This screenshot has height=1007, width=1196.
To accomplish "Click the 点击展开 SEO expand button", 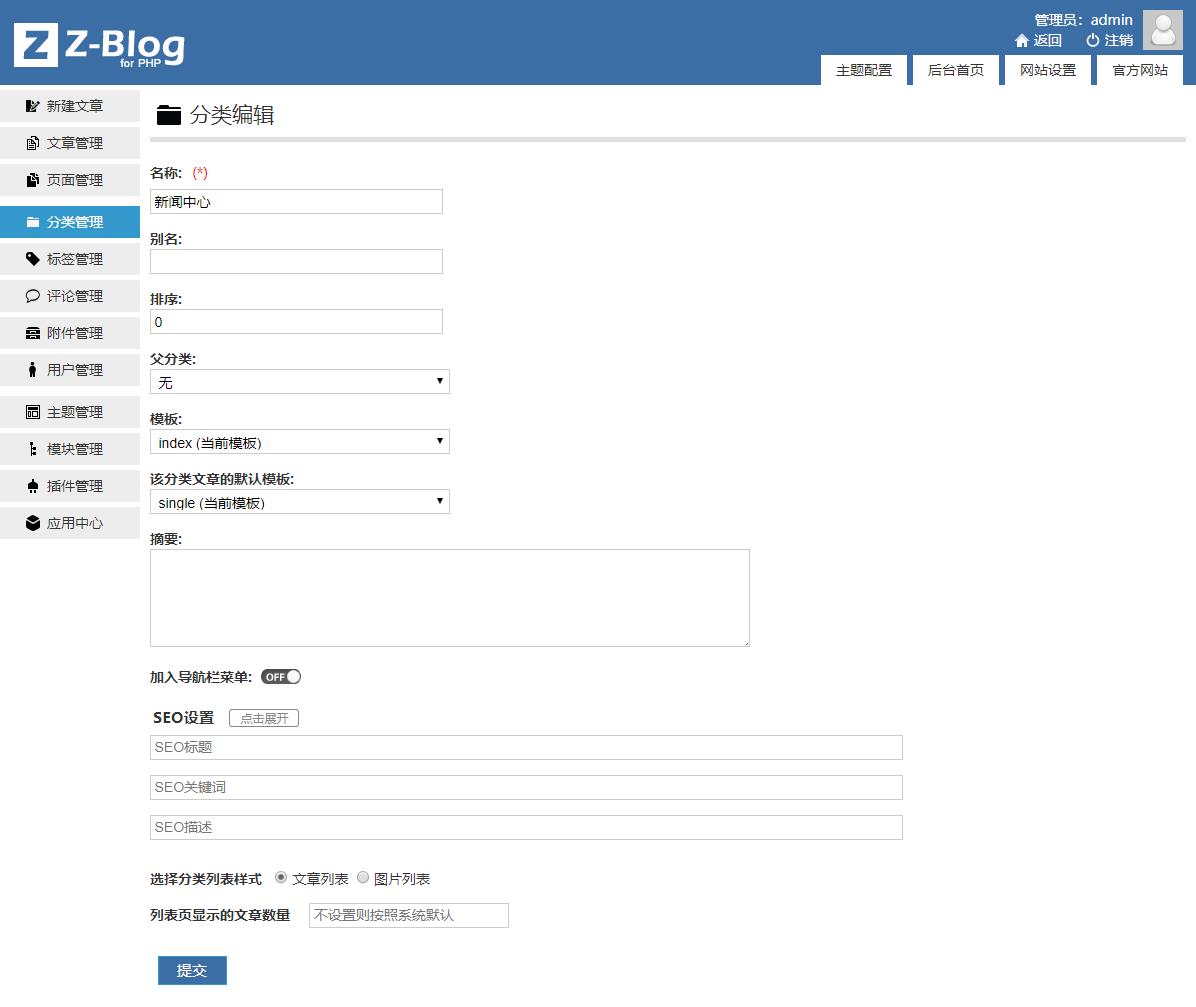I will [264, 718].
